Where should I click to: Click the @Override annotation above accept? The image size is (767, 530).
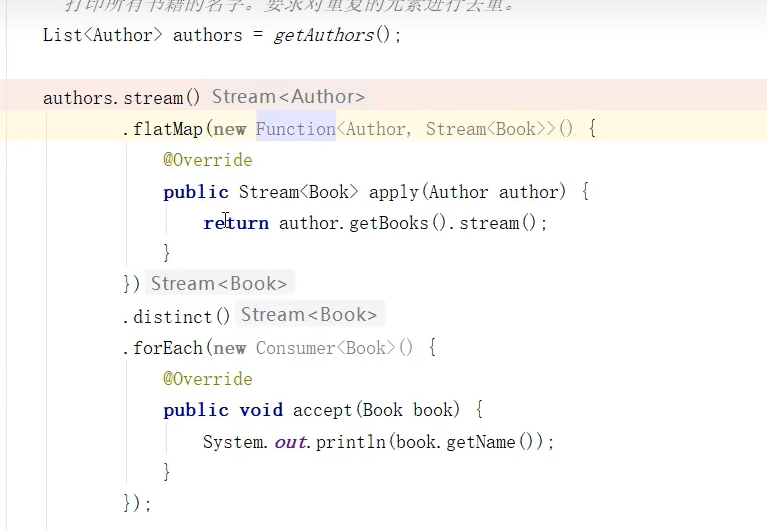pyautogui.click(x=208, y=379)
